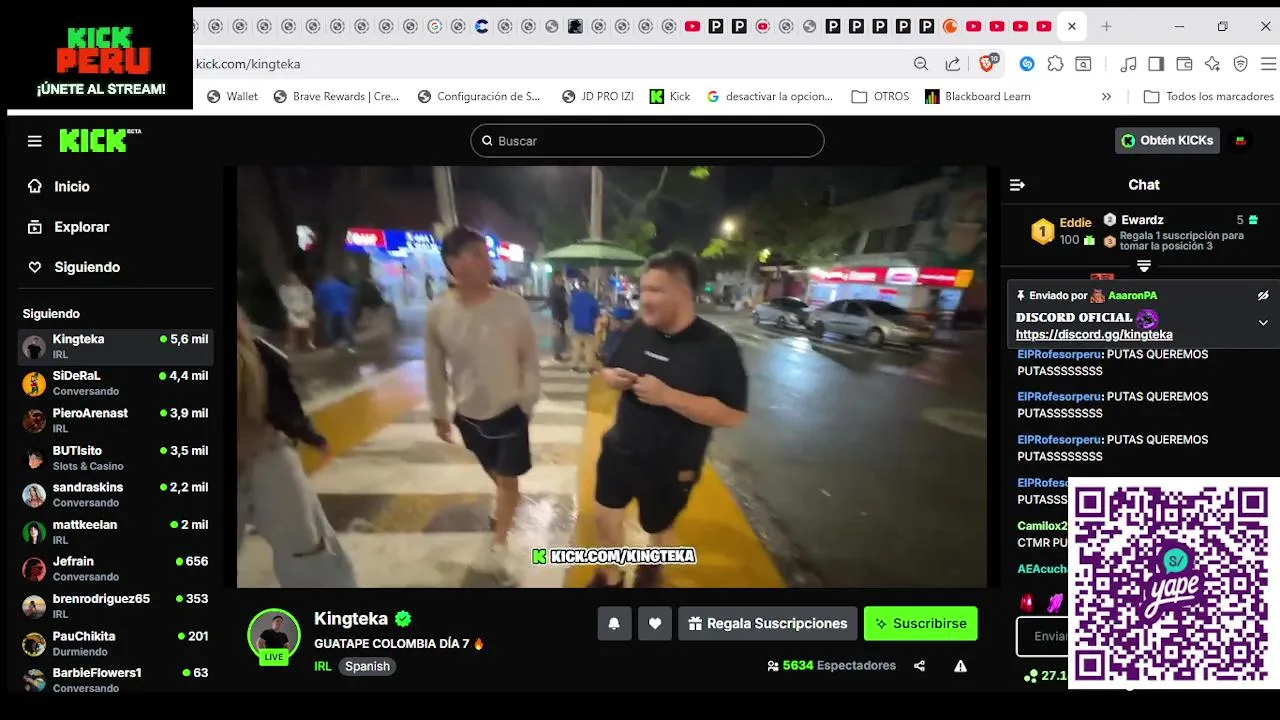The width and height of the screenshot is (1280, 720).
Task: Click the user avatar in top right
Action: click(x=1241, y=141)
